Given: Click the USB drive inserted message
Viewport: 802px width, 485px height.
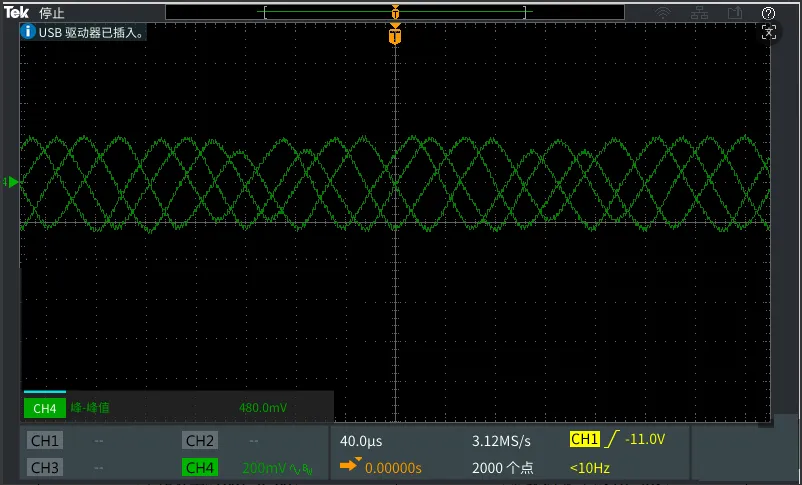Looking at the screenshot, I should tap(91, 32).
